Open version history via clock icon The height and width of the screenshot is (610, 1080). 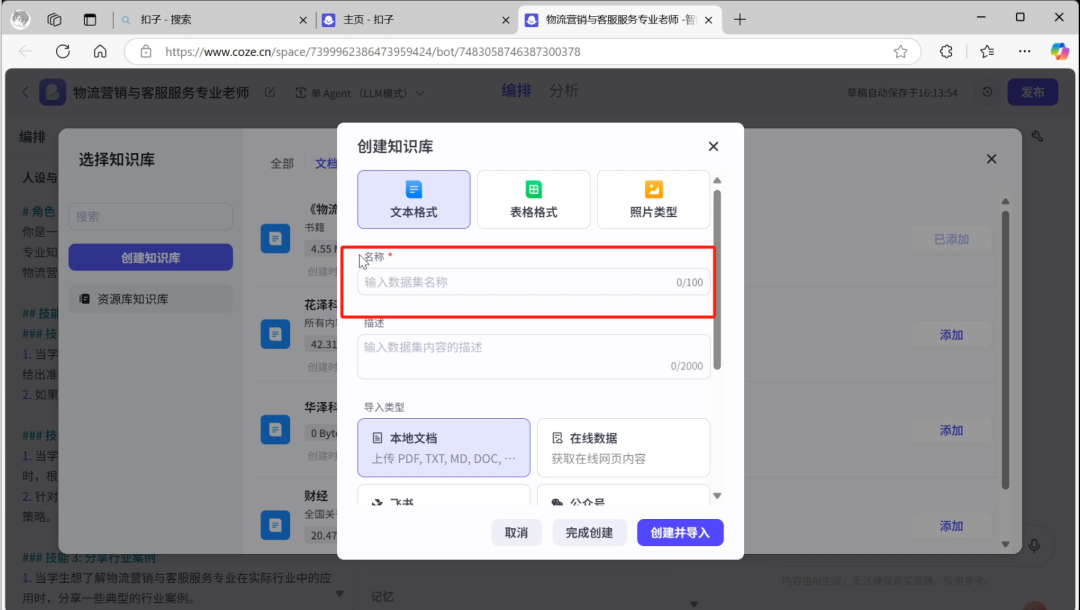[x=986, y=92]
